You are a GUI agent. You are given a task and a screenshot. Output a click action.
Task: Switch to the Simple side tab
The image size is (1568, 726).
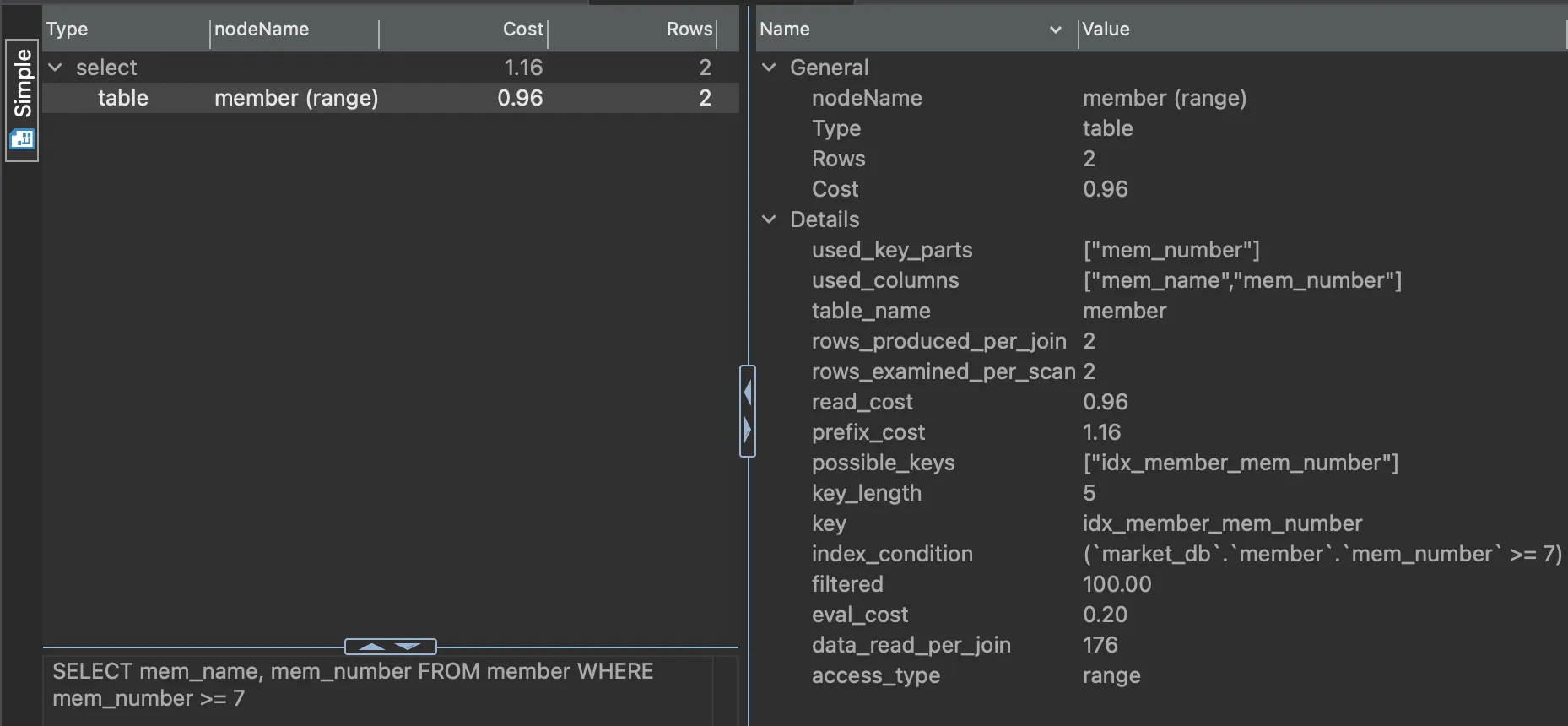coord(22,84)
